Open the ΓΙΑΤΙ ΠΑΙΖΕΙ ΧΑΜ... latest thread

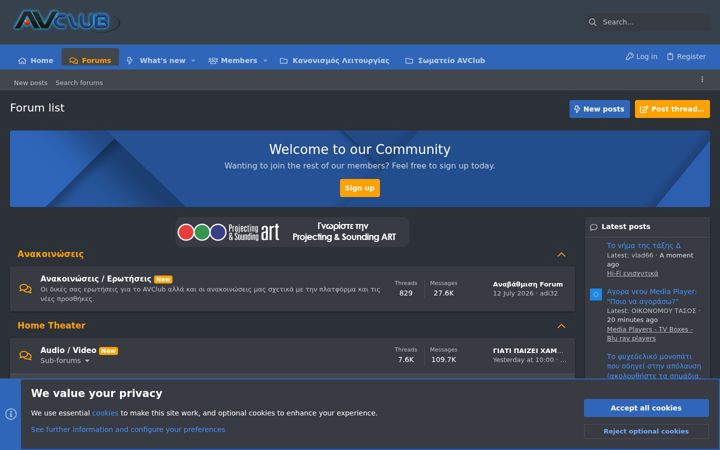(528, 350)
